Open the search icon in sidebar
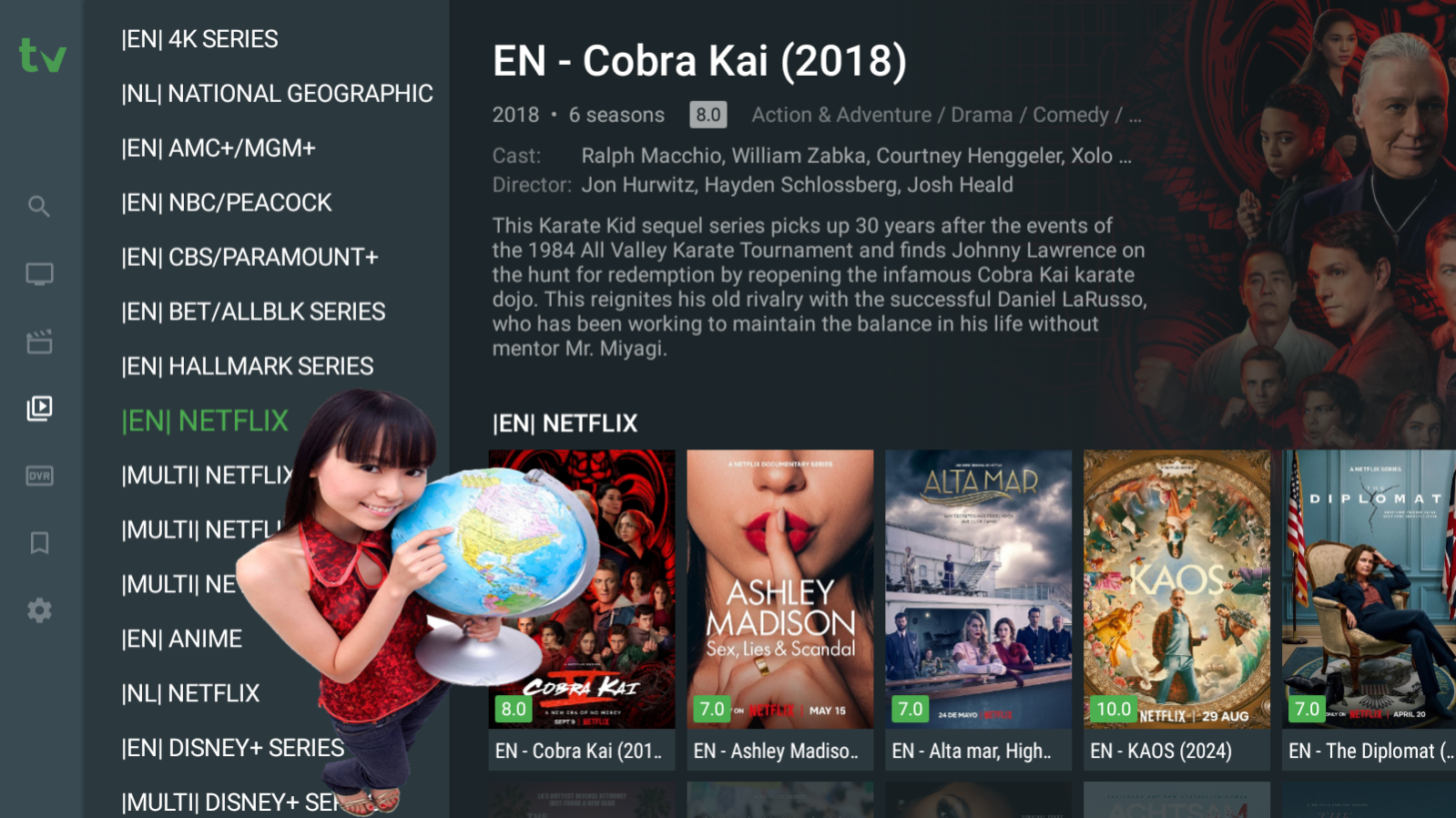The width and height of the screenshot is (1456, 818). [x=38, y=206]
